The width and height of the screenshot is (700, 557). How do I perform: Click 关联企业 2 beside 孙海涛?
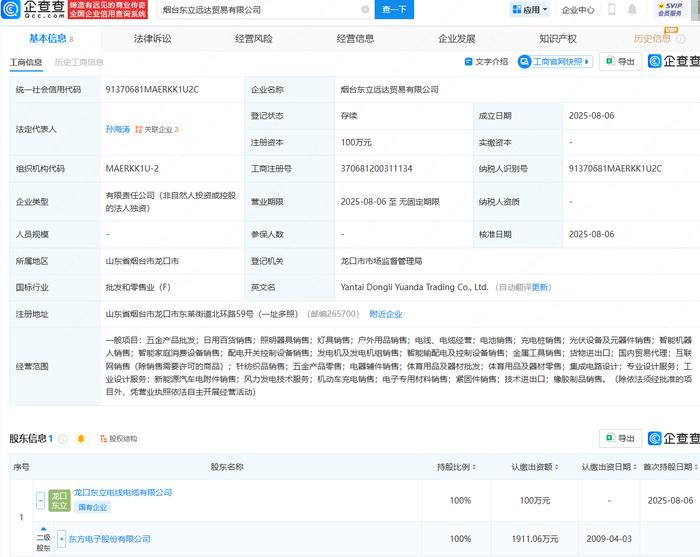click(x=157, y=129)
